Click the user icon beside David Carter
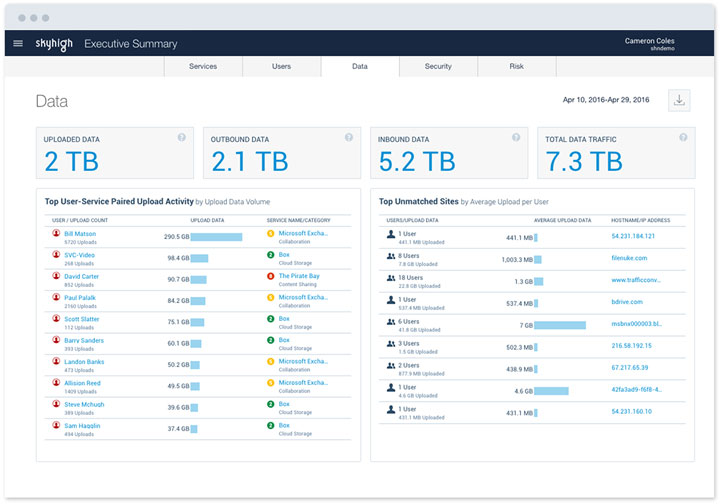Screen dimensions: 720x504 coord(56,276)
